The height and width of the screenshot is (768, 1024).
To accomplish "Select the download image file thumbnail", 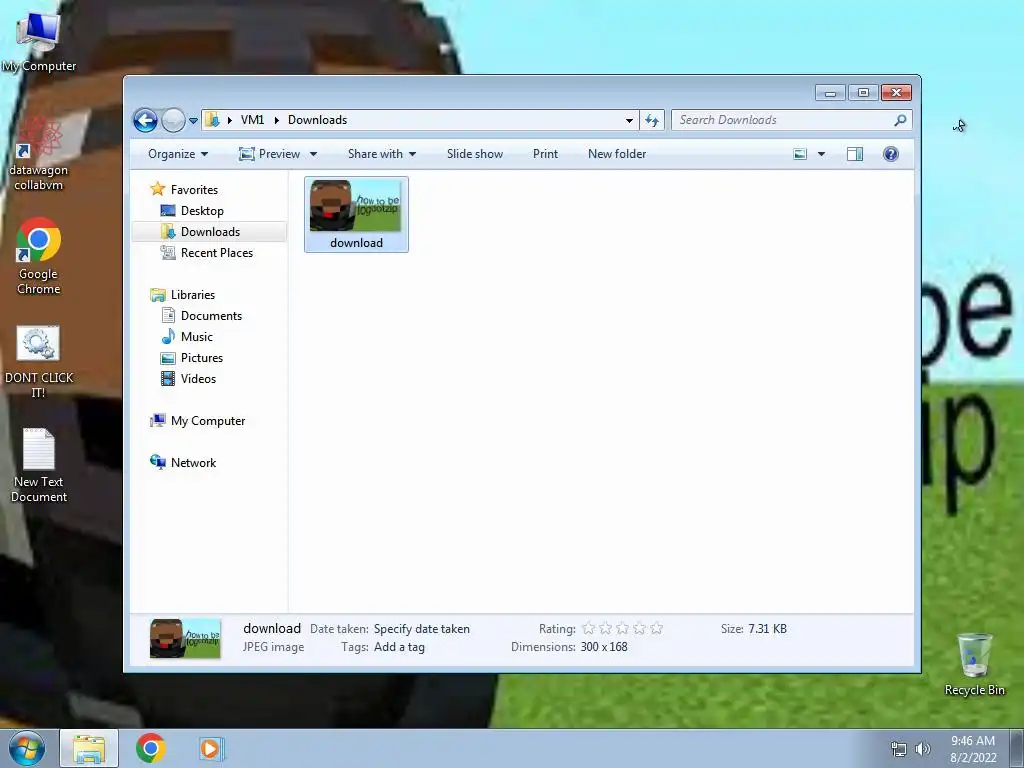I will click(356, 214).
